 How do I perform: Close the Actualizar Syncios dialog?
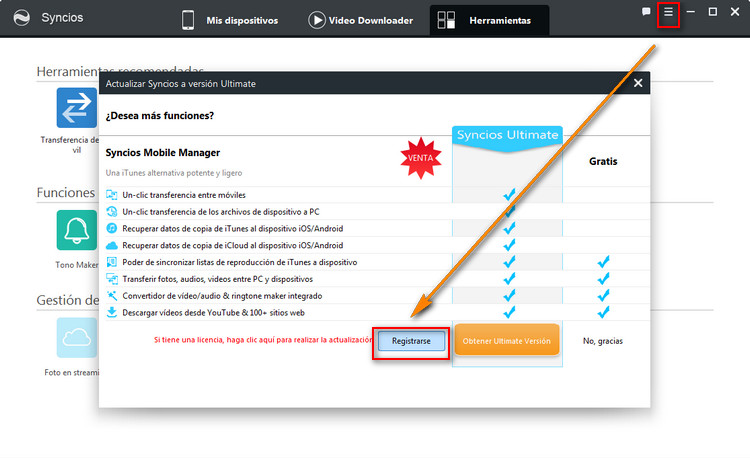[638, 83]
